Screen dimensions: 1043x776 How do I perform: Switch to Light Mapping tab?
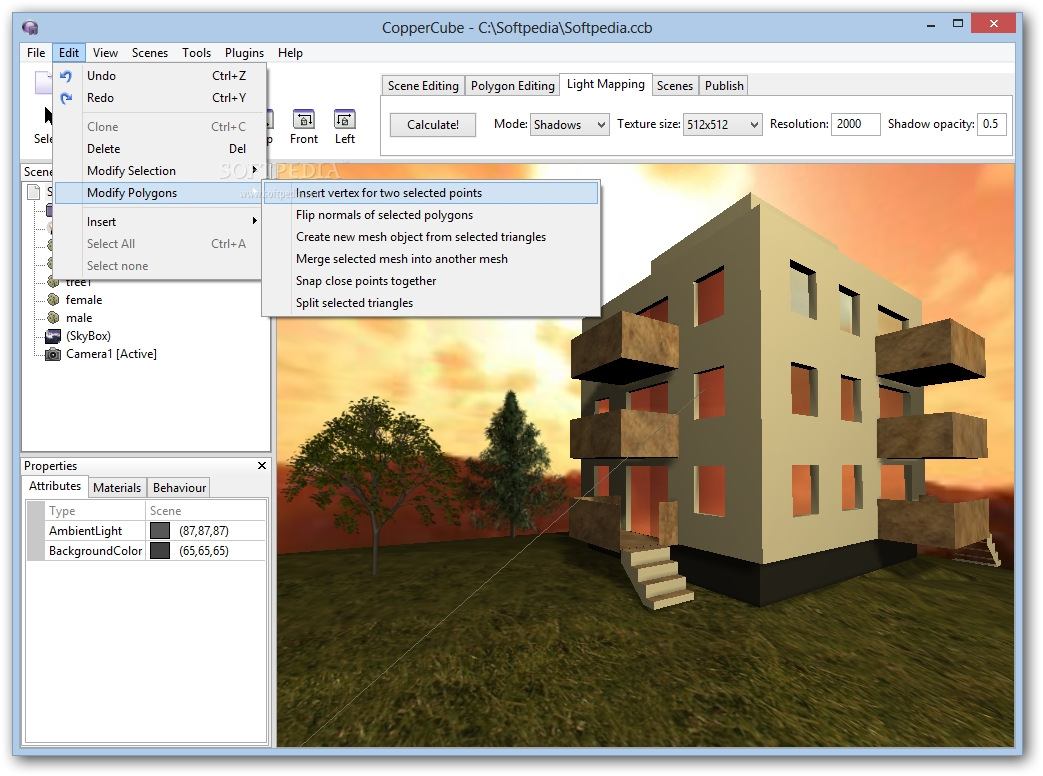point(605,84)
